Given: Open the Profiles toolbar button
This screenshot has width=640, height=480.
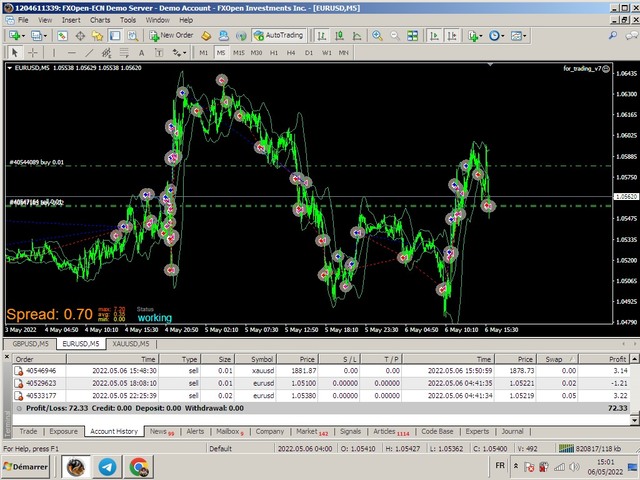Looking at the screenshot, I should tap(39, 36).
